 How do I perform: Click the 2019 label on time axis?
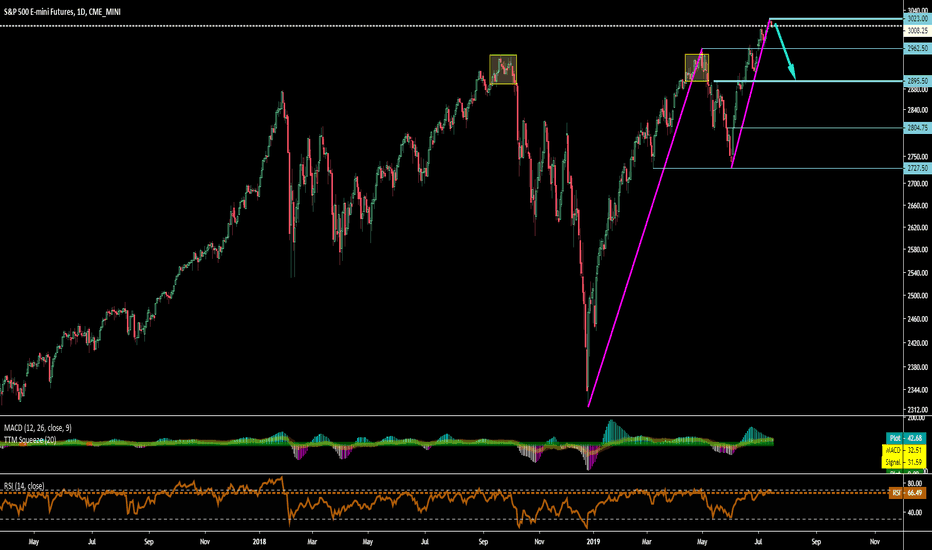coord(593,542)
